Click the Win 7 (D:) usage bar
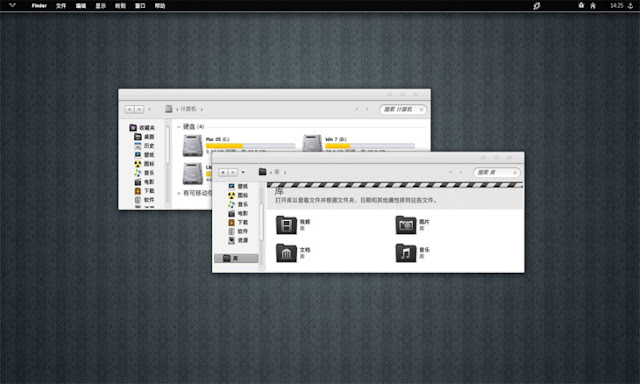640x384 pixels. (370, 146)
